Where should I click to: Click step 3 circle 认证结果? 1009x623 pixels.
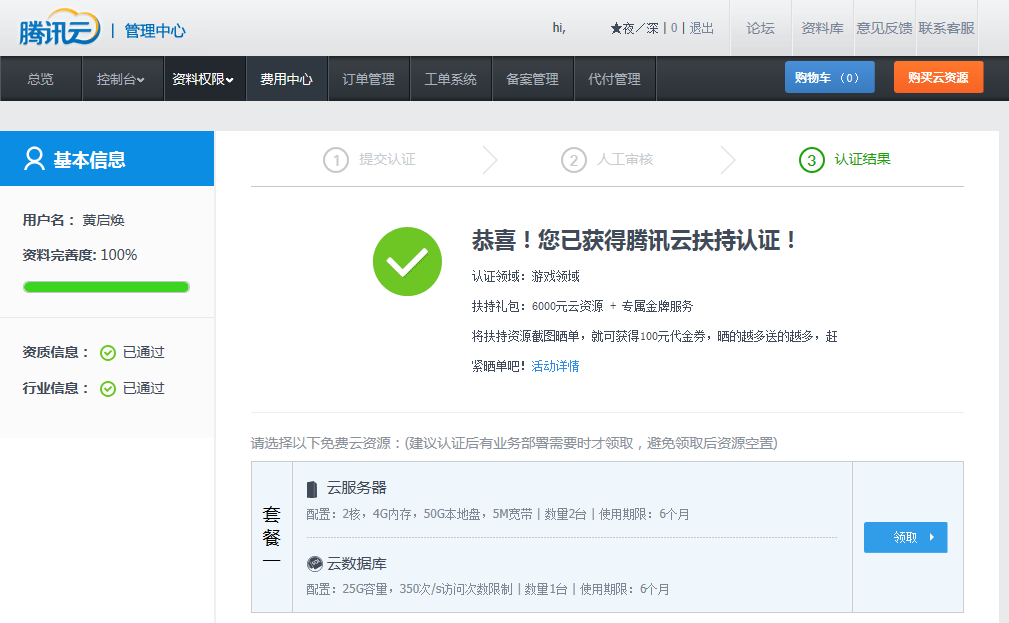[x=811, y=160]
